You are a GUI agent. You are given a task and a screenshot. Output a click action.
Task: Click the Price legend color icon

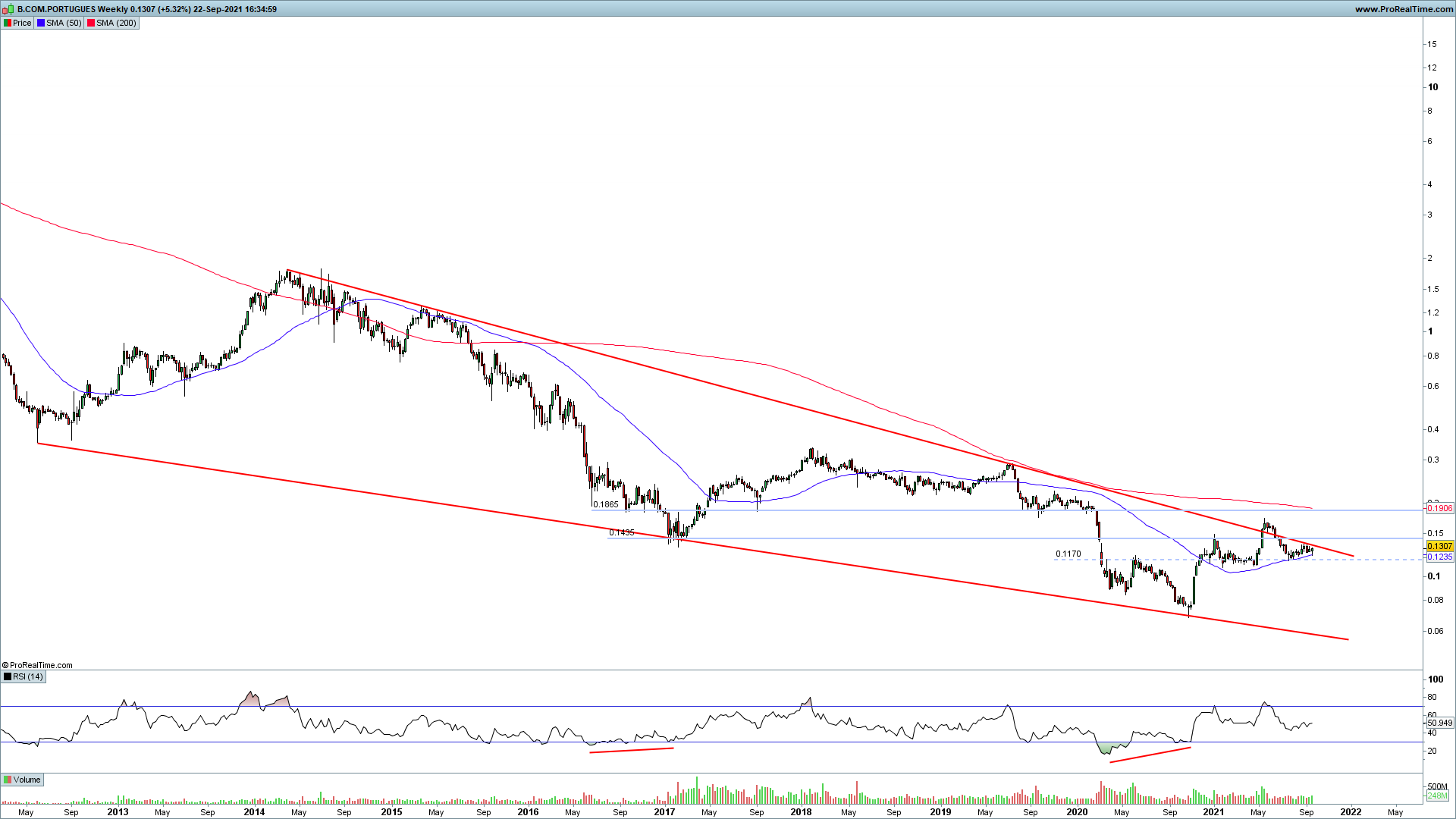pyautogui.click(x=8, y=23)
